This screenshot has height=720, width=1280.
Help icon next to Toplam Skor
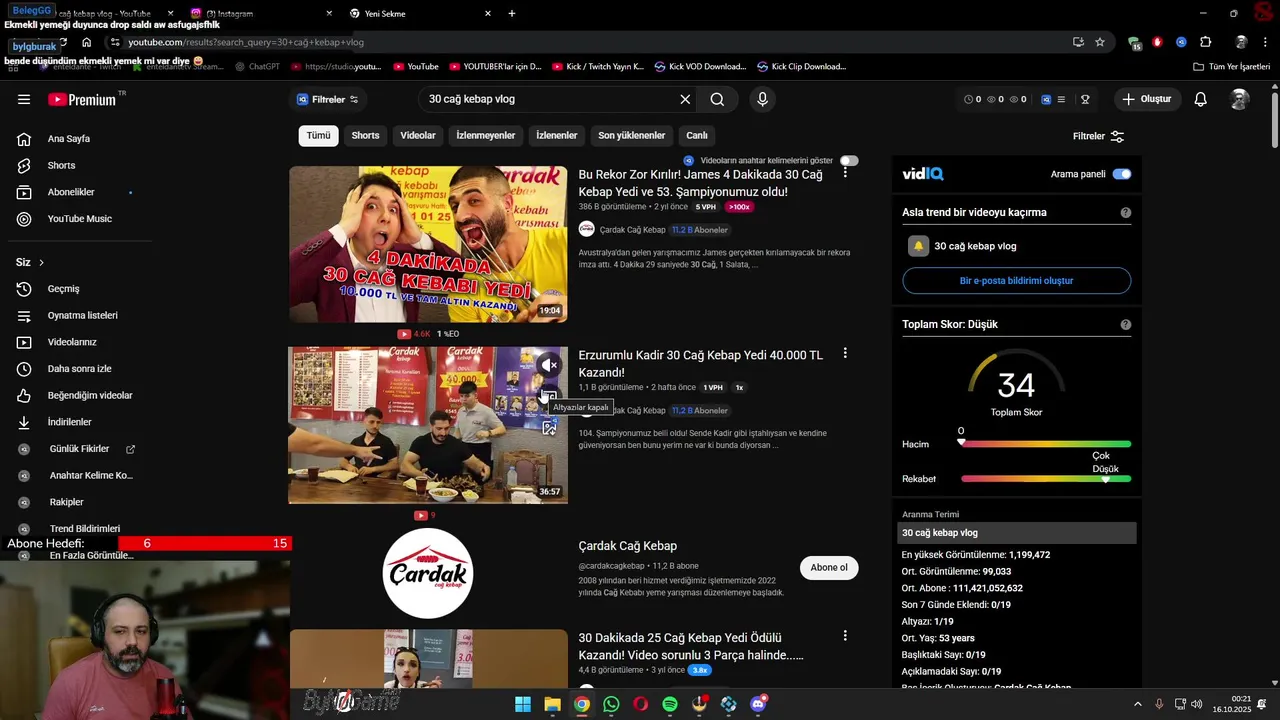click(1126, 324)
